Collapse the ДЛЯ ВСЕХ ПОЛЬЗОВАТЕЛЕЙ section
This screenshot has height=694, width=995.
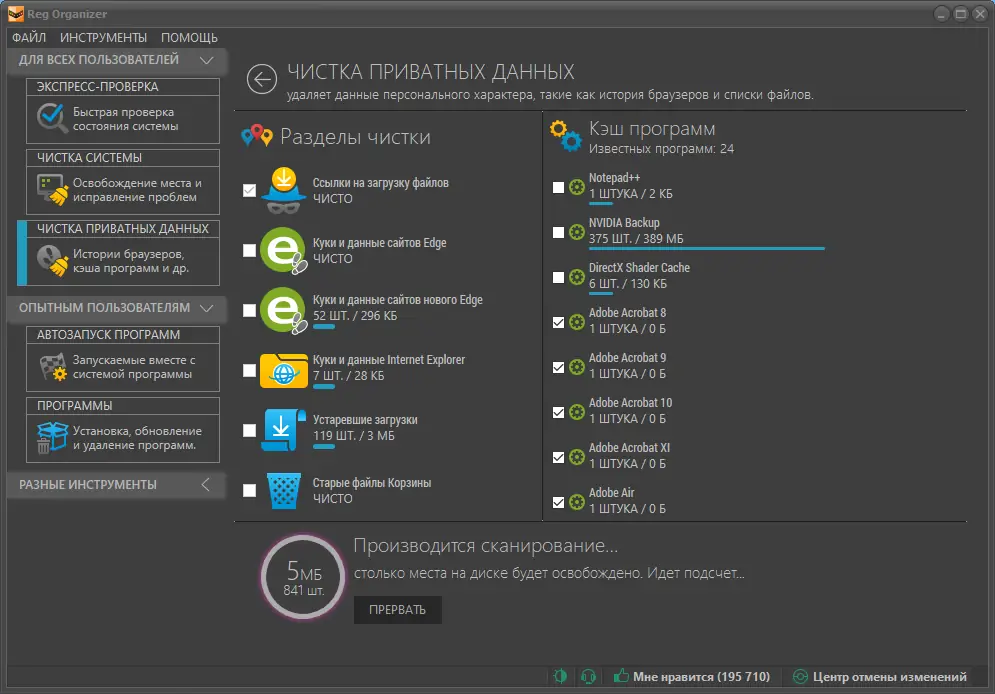pyautogui.click(x=117, y=60)
